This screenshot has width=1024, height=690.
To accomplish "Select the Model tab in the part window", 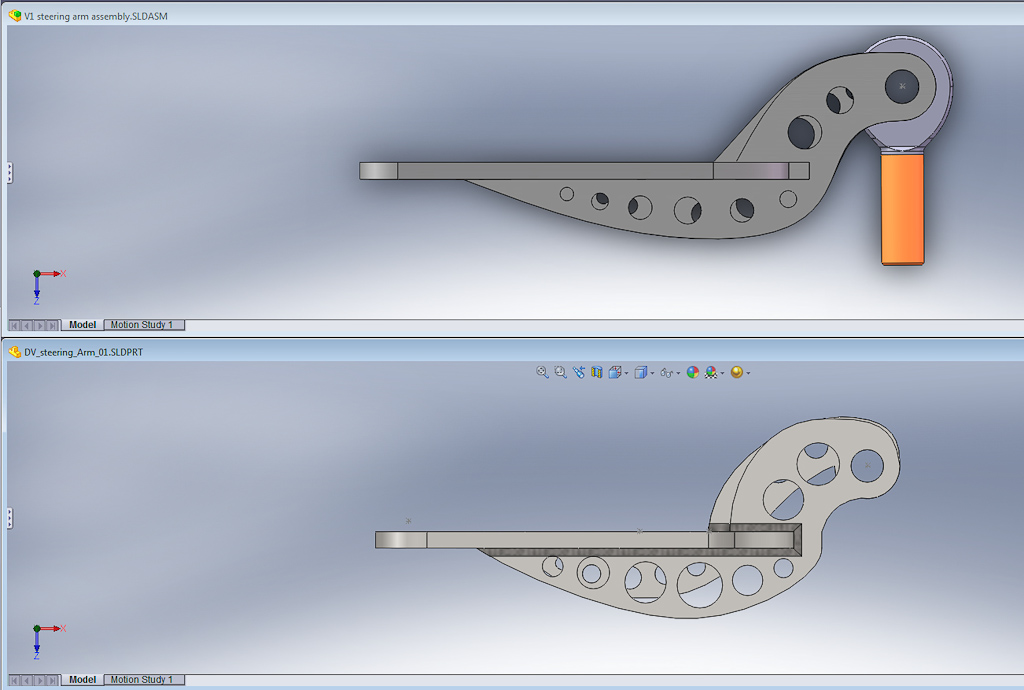I will pyautogui.click(x=82, y=680).
